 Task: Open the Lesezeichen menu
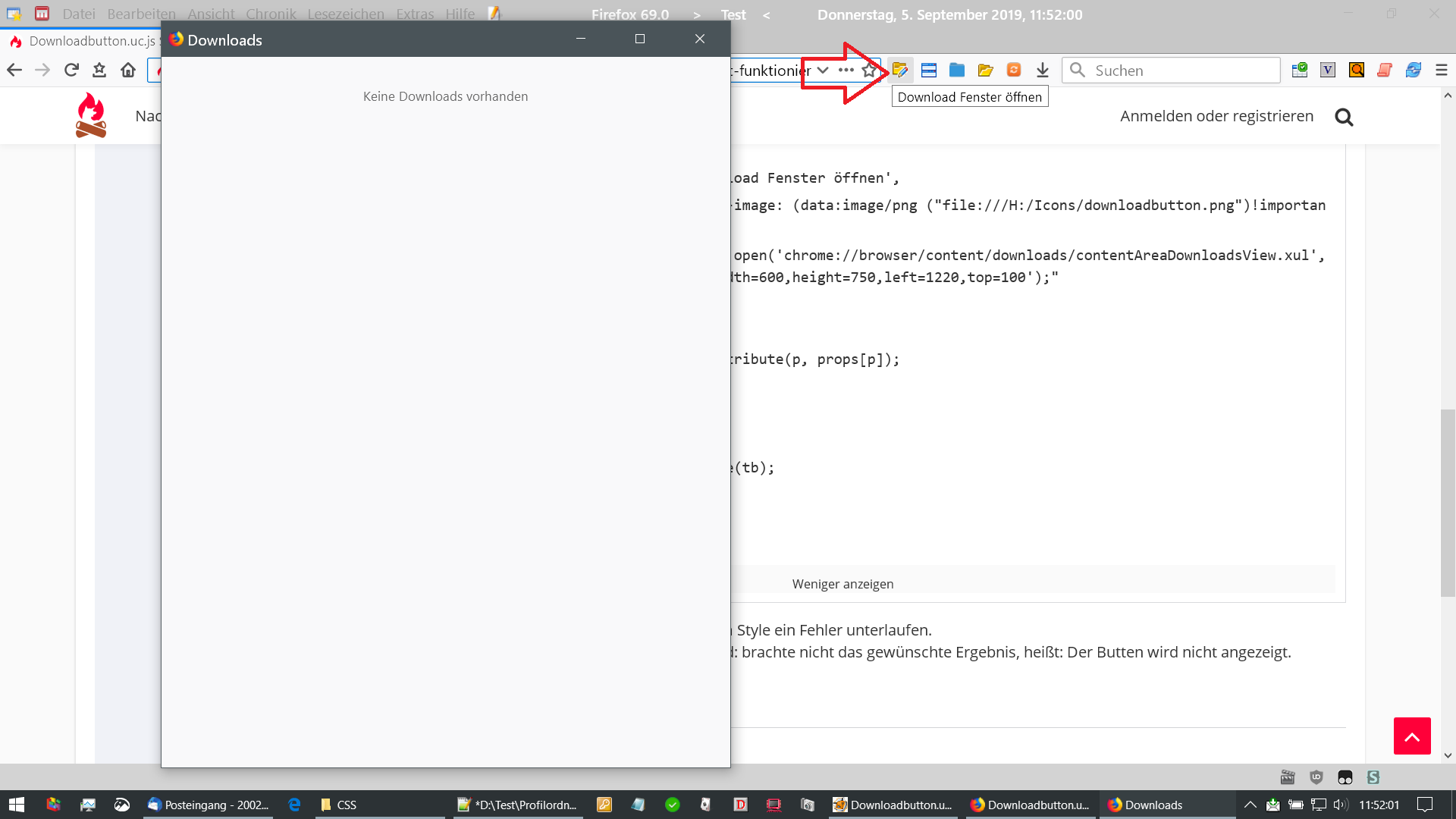pyautogui.click(x=346, y=14)
